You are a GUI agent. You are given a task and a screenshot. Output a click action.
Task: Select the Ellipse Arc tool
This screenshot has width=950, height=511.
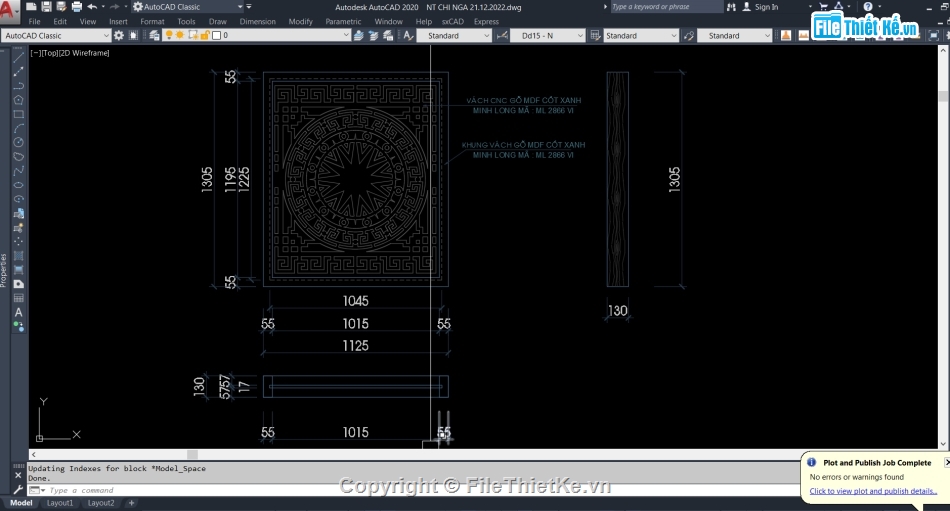click(19, 199)
